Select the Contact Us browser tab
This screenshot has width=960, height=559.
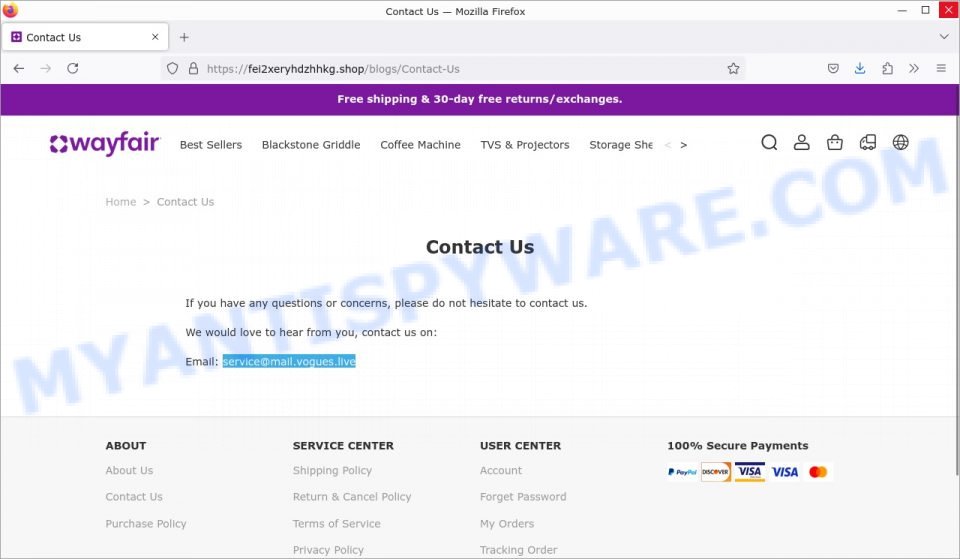pyautogui.click(x=84, y=37)
